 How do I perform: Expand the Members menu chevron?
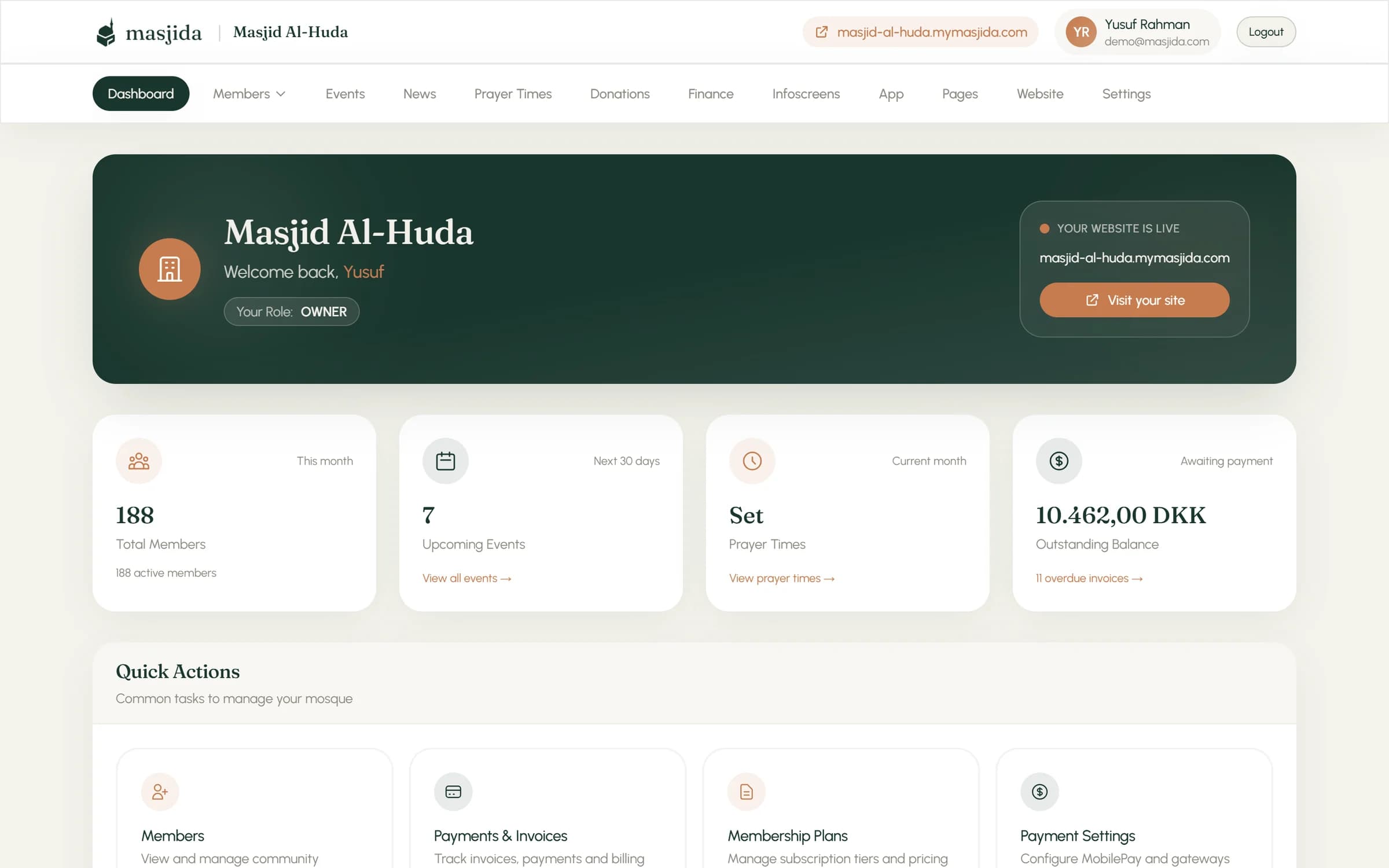coord(281,94)
